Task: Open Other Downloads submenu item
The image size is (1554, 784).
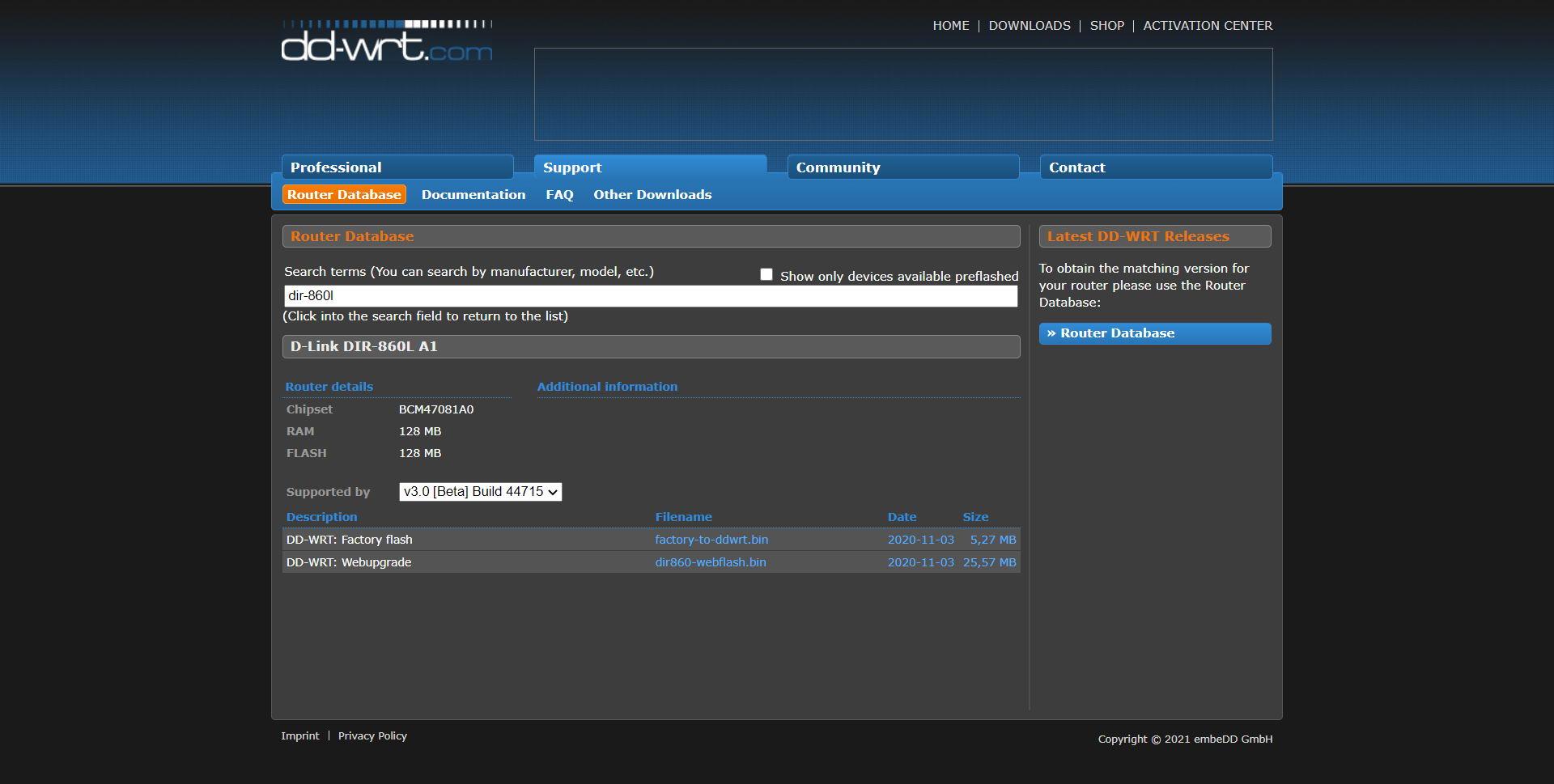Action: pos(652,195)
